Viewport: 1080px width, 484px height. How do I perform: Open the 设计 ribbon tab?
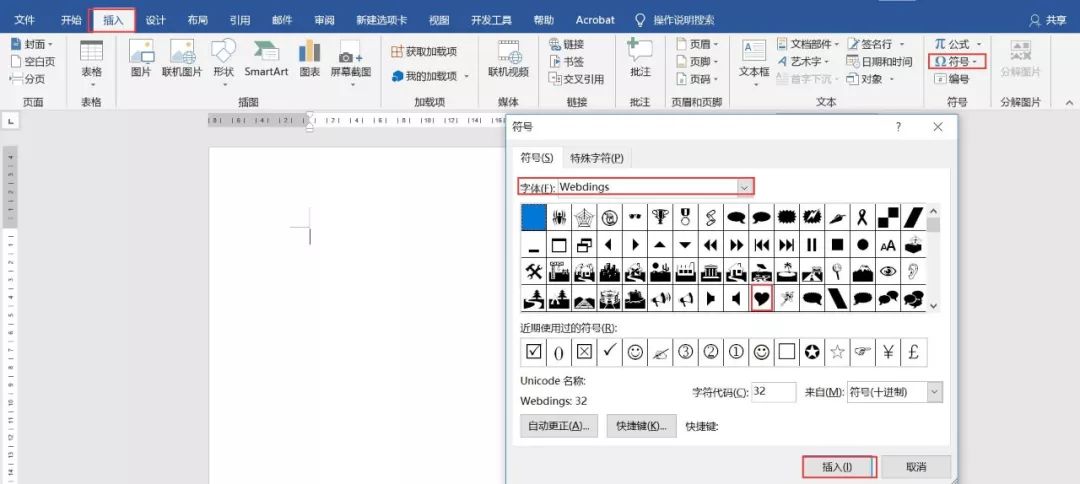click(x=155, y=20)
